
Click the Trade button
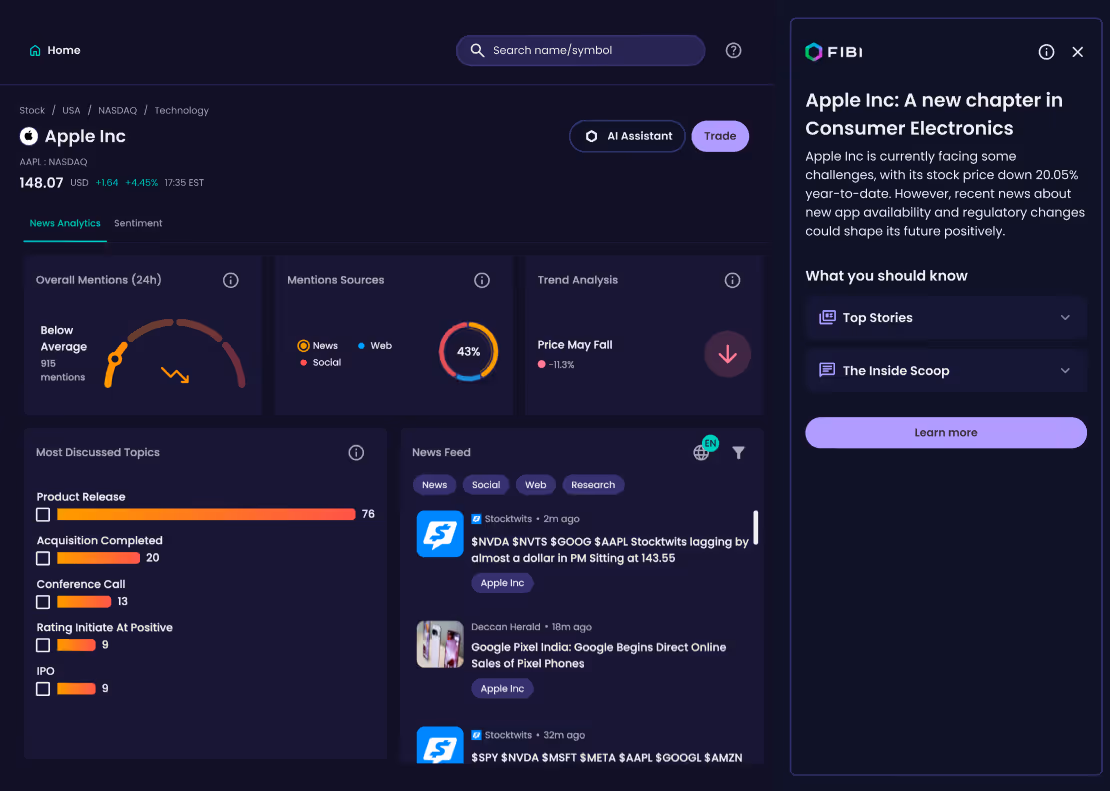[x=720, y=136]
